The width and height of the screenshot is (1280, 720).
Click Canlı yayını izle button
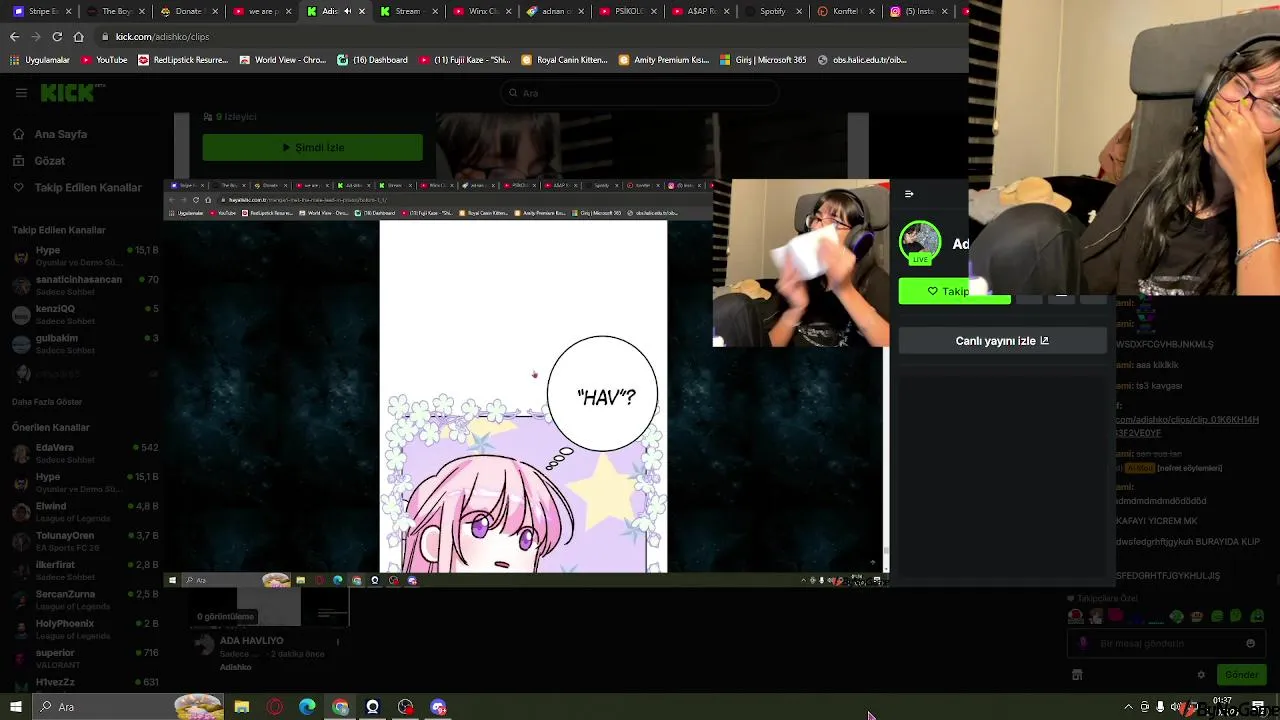coord(1002,341)
